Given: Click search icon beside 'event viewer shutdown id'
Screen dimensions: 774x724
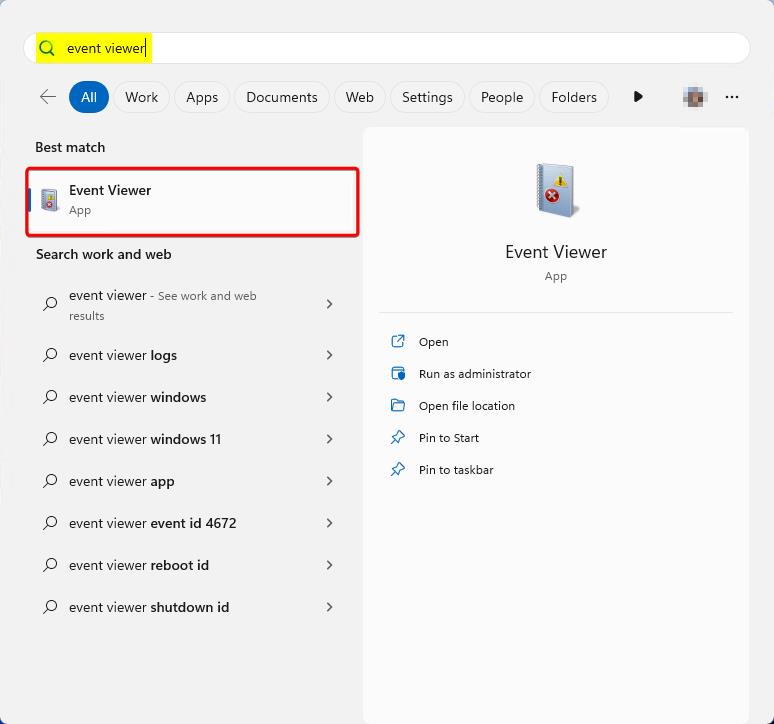Looking at the screenshot, I should click(50, 607).
